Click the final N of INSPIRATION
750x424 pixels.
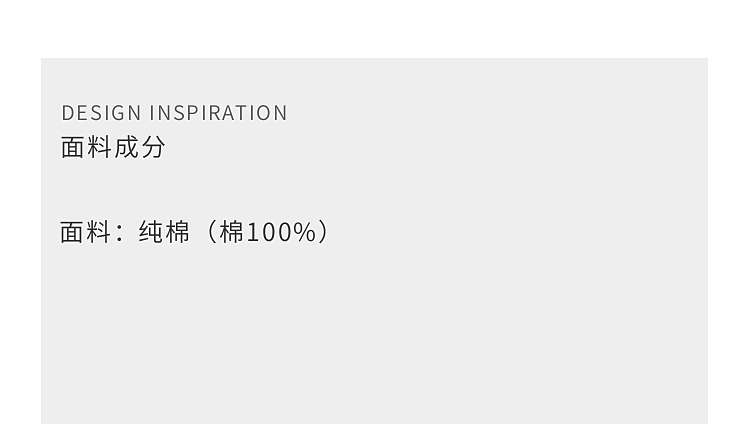[280, 113]
